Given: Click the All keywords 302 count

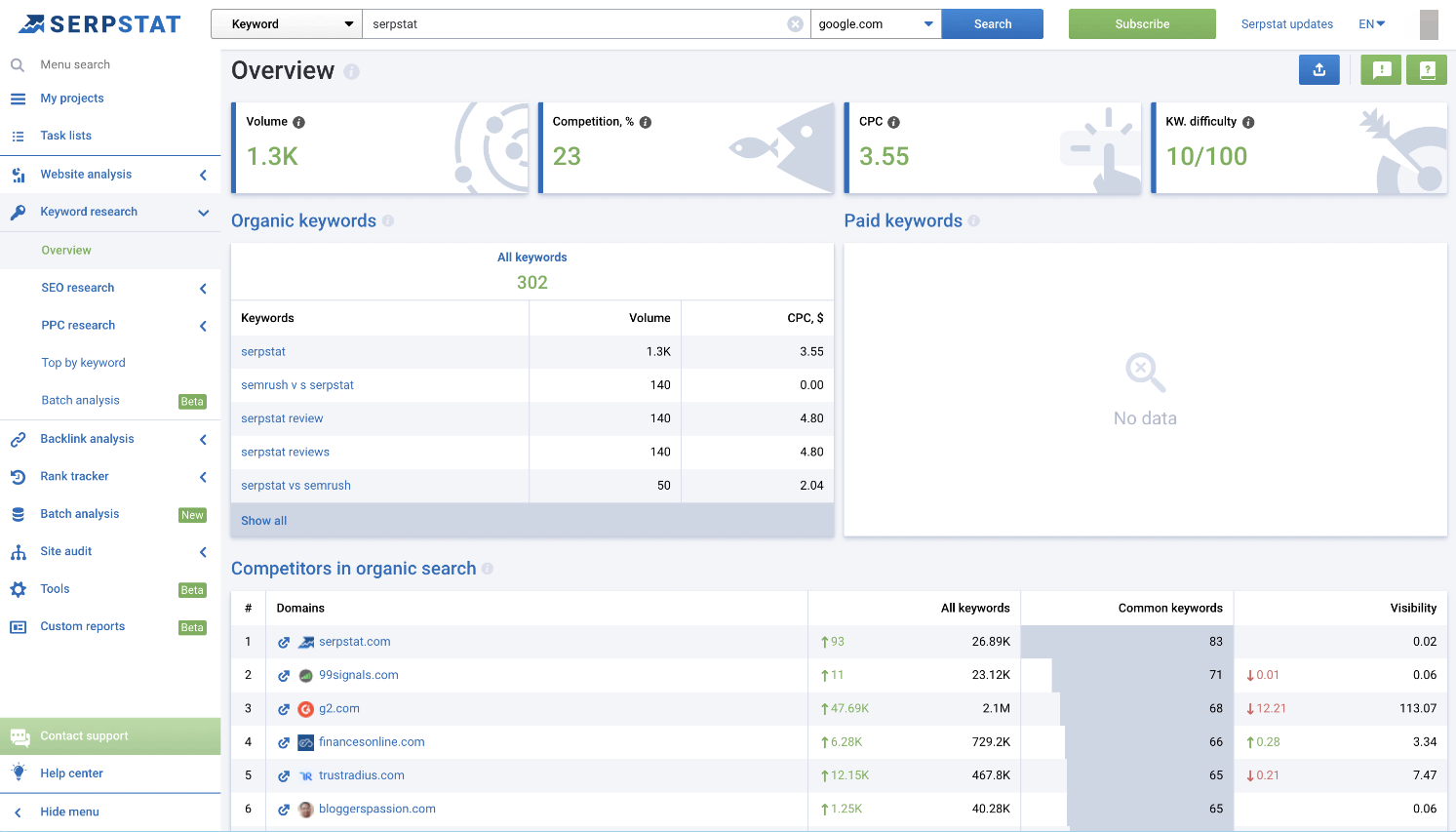Looking at the screenshot, I should (x=532, y=283).
